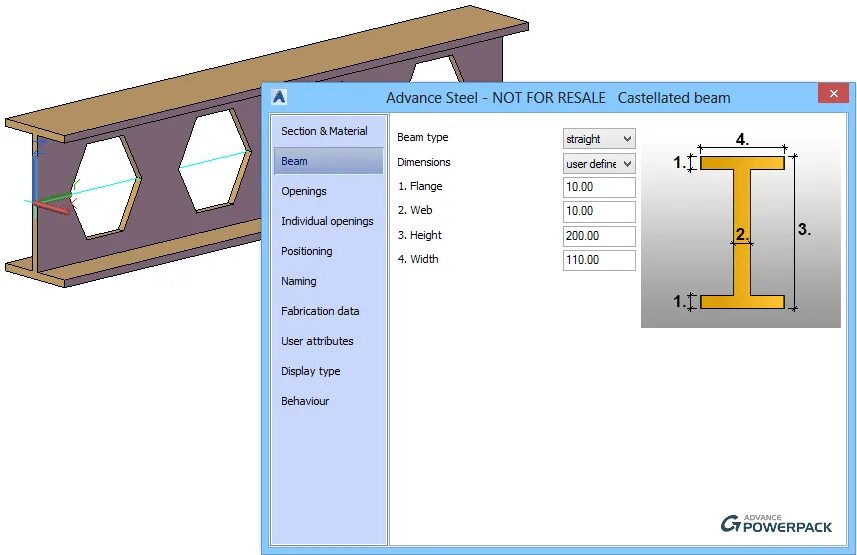Open the Fabrication data page
The width and height of the screenshot is (857, 555).
(320, 311)
